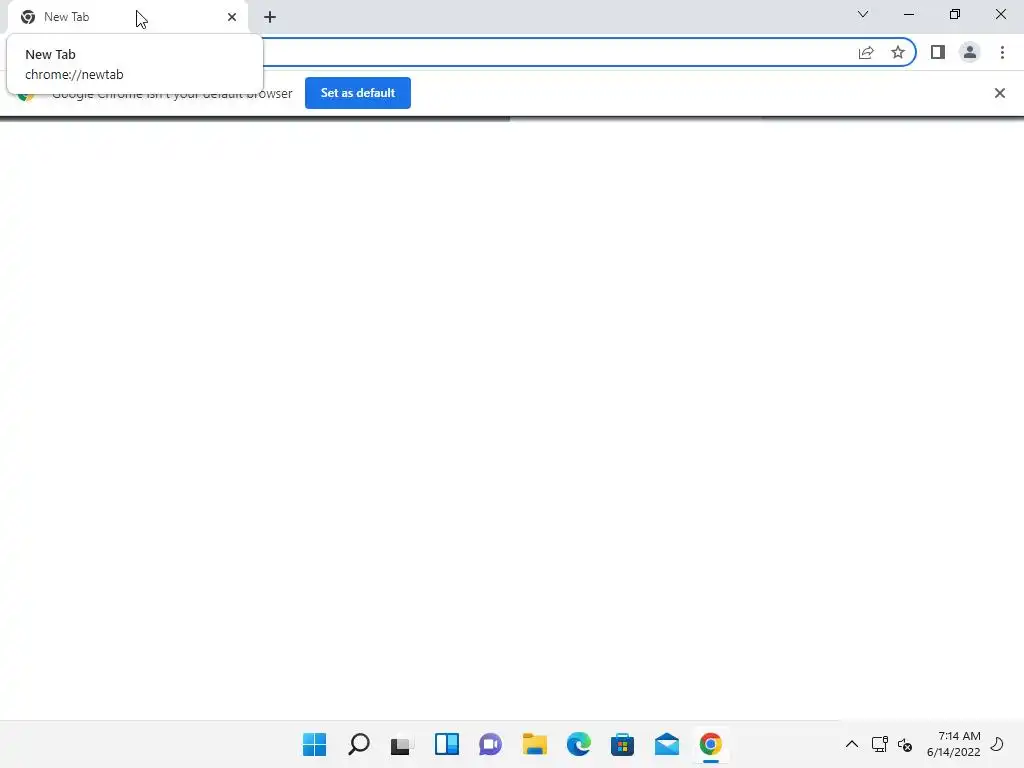This screenshot has width=1024, height=768.
Task: Open muted volume tray icon
Action: (904, 744)
